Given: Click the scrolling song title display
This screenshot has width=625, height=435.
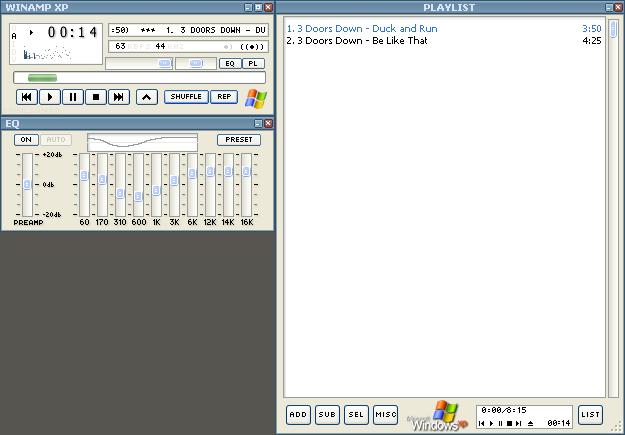Looking at the screenshot, I should click(x=188, y=30).
